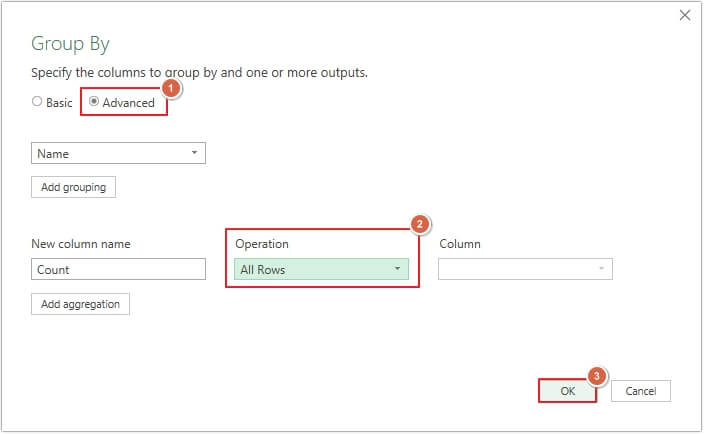Click the Column label text

pos(459,244)
